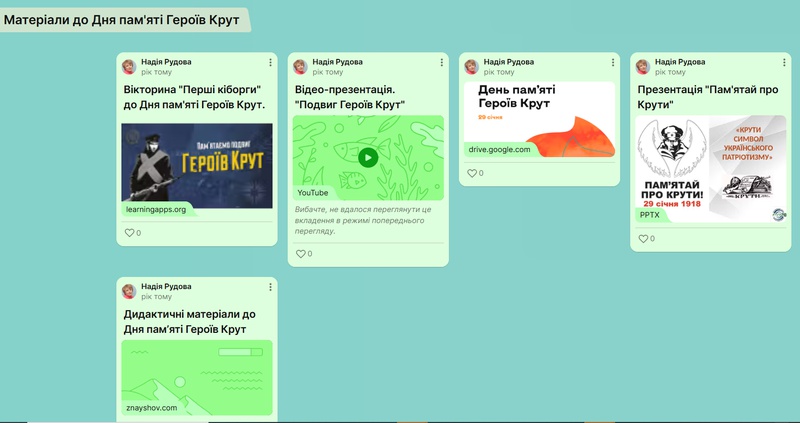Like the "Пам'ятай про Крути" presentation post

click(643, 239)
